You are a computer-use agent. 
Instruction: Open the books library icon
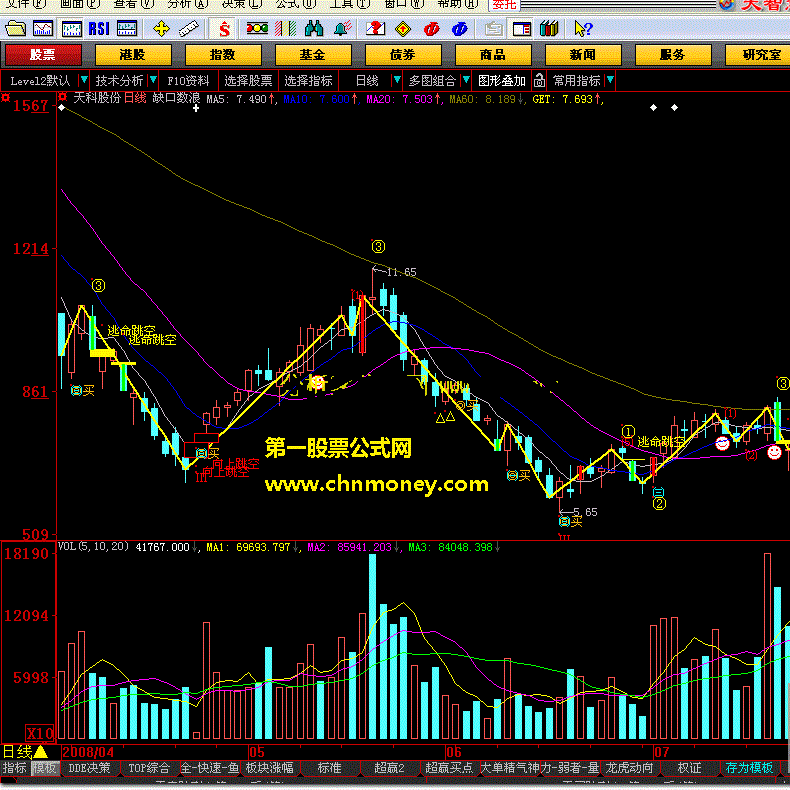tap(549, 29)
